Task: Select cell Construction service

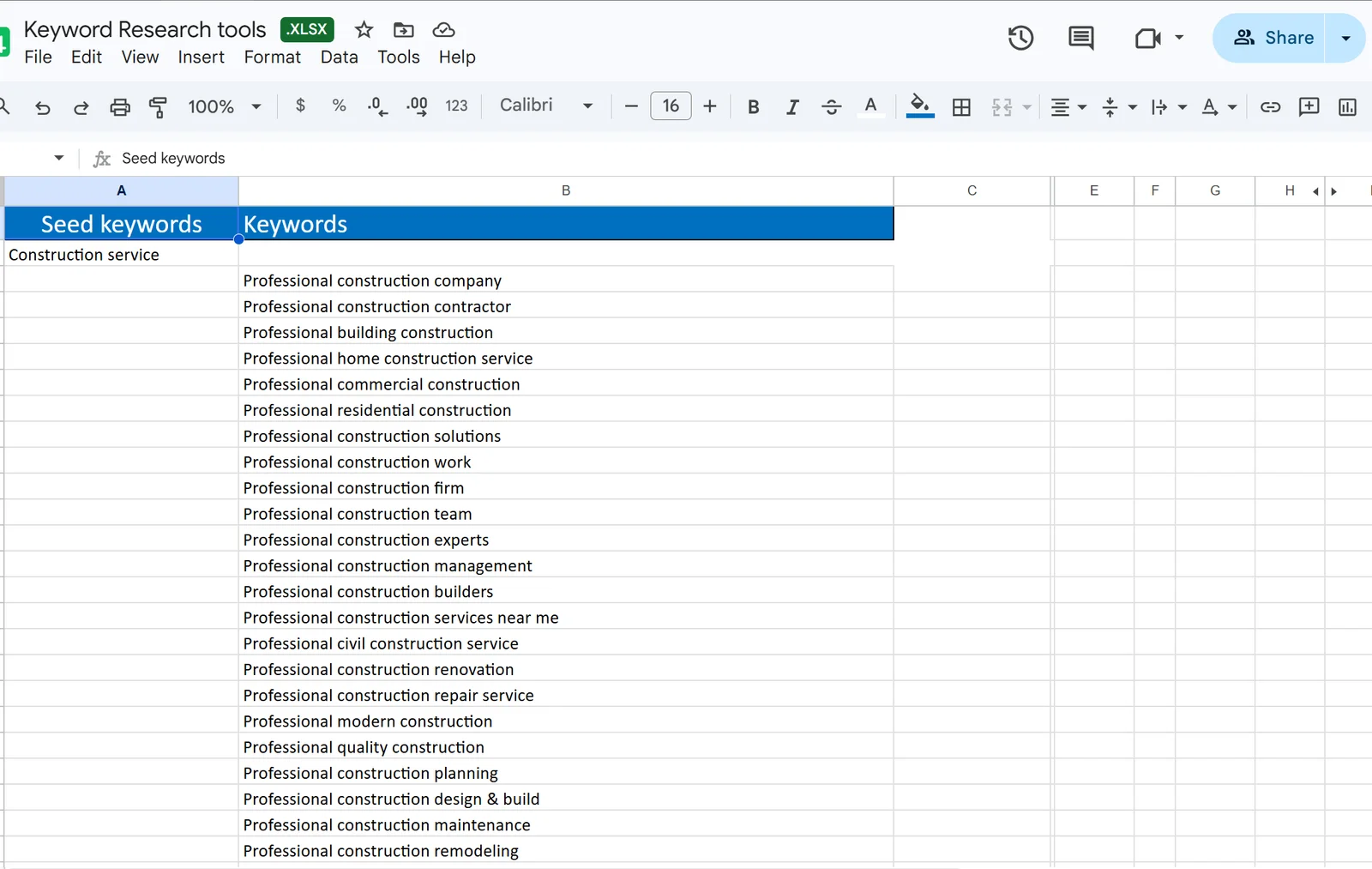Action: click(x=121, y=255)
